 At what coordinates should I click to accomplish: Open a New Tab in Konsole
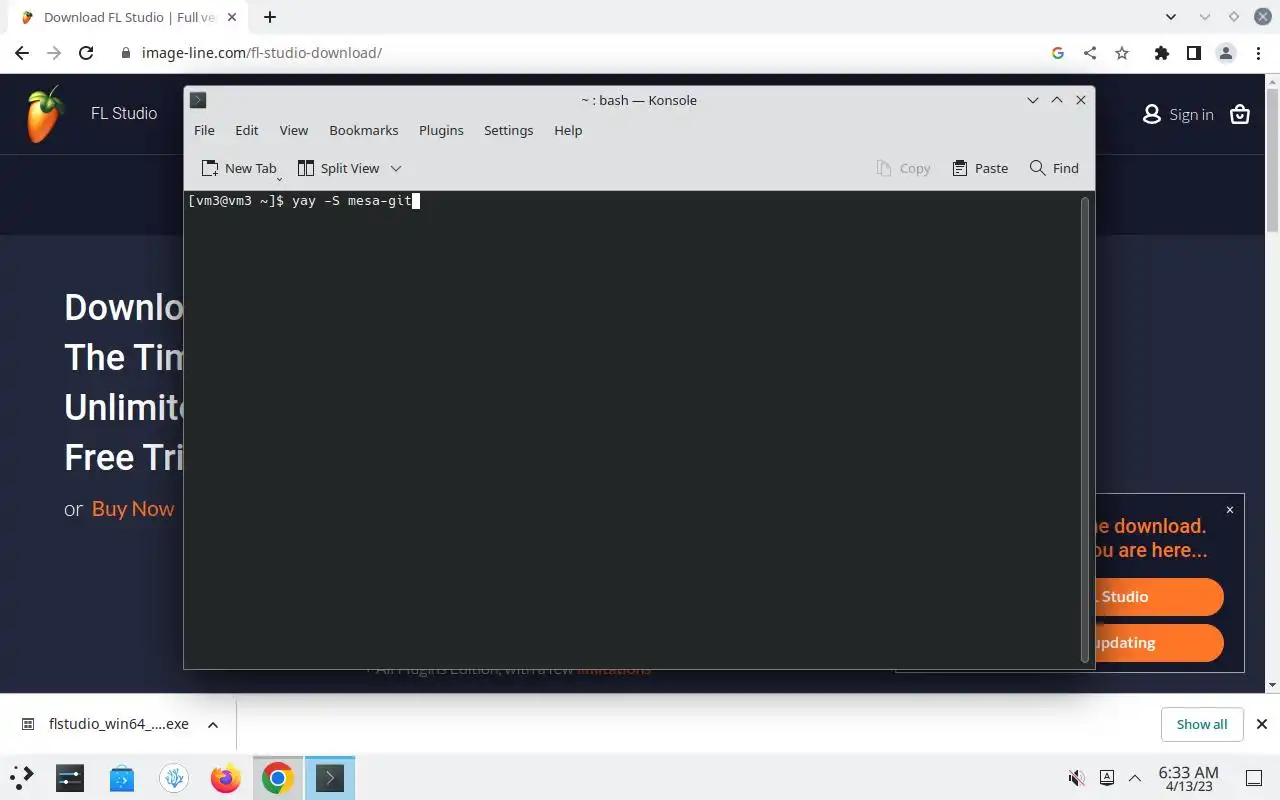point(239,168)
